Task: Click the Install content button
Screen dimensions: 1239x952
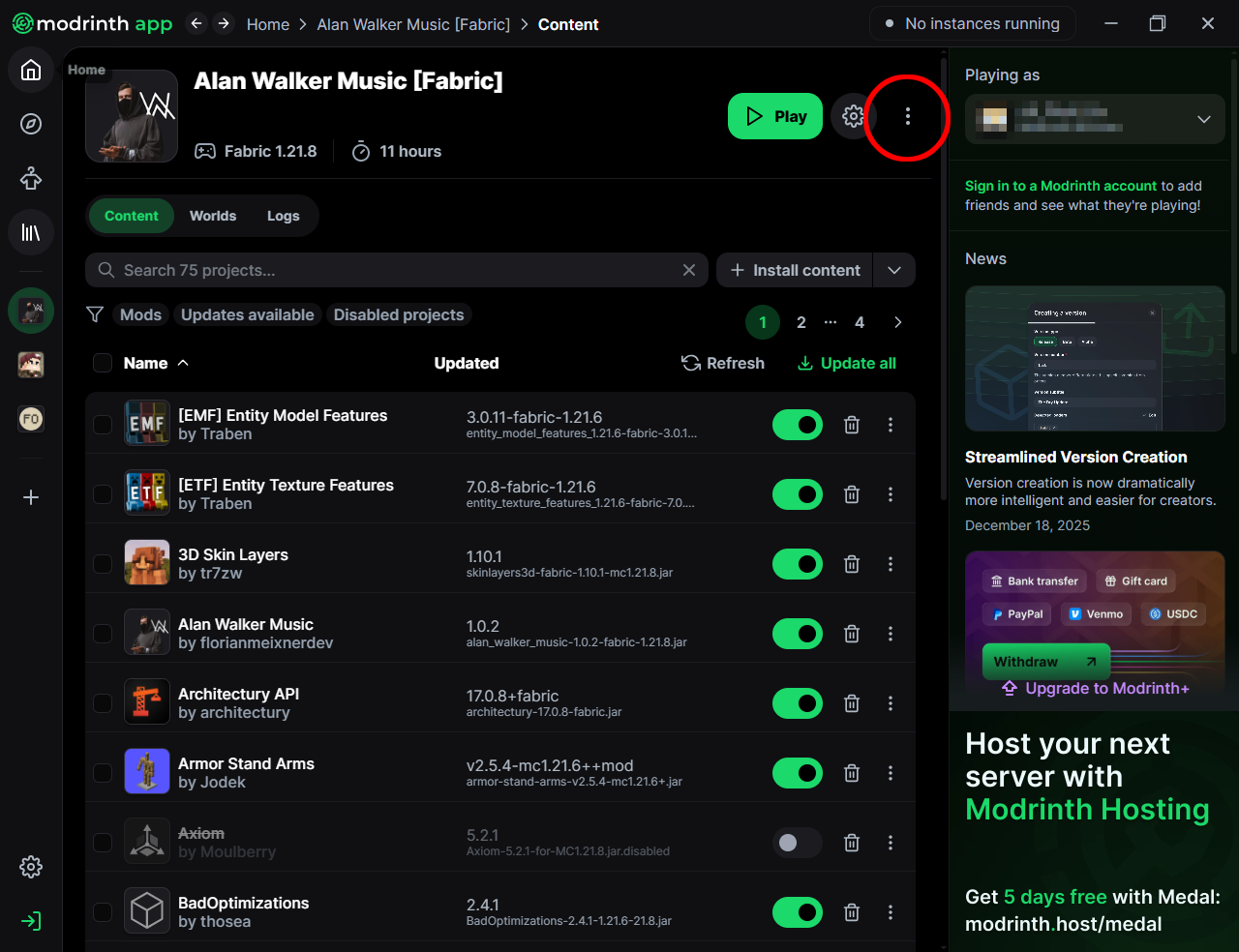Action: pos(795,270)
